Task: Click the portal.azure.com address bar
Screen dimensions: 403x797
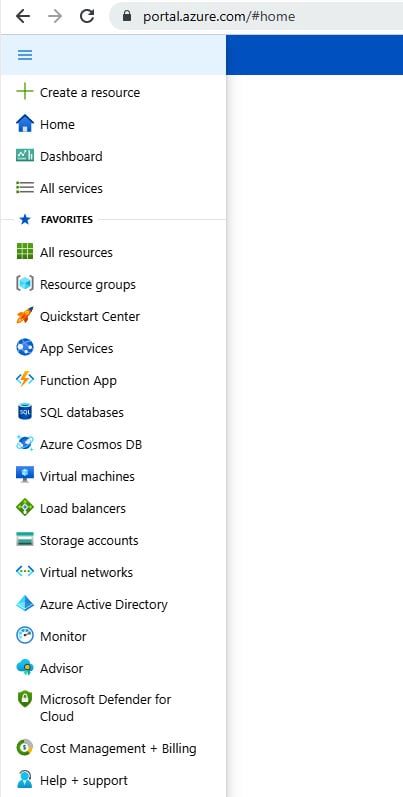Action: click(x=256, y=16)
